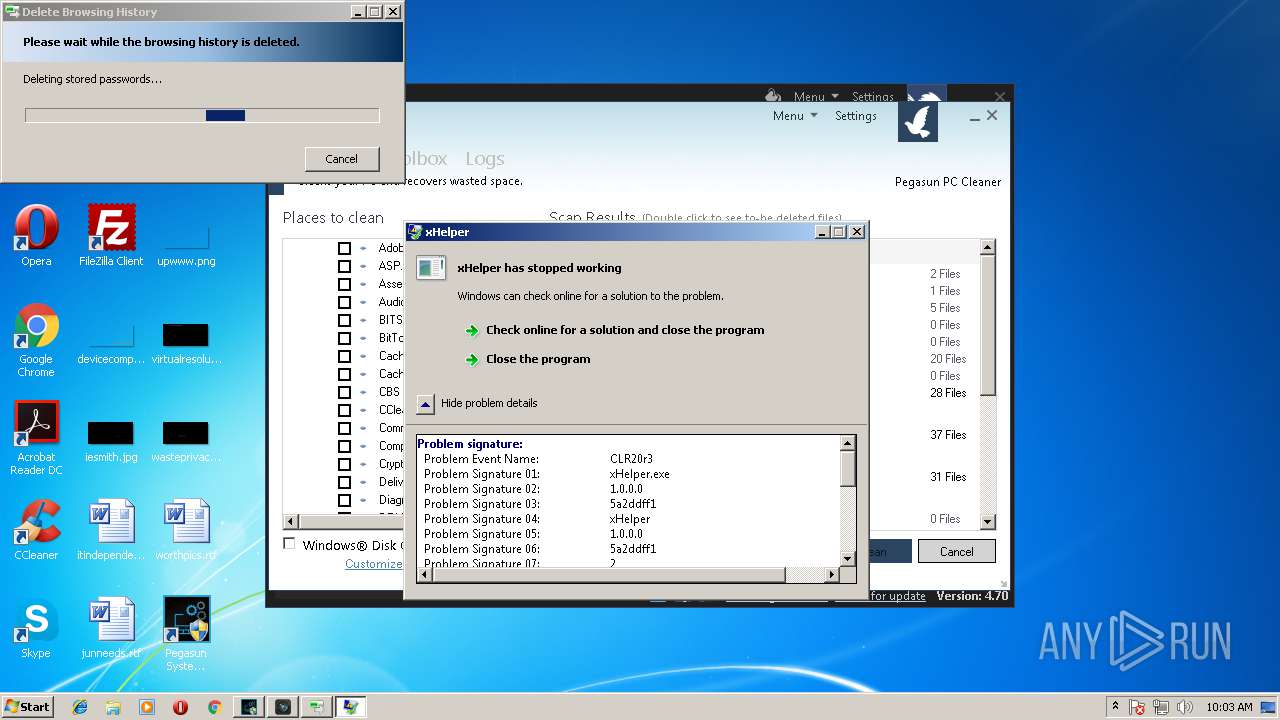The width and height of the screenshot is (1280, 720).
Task: Open the Opera desktop shortcut
Action: pos(36,235)
